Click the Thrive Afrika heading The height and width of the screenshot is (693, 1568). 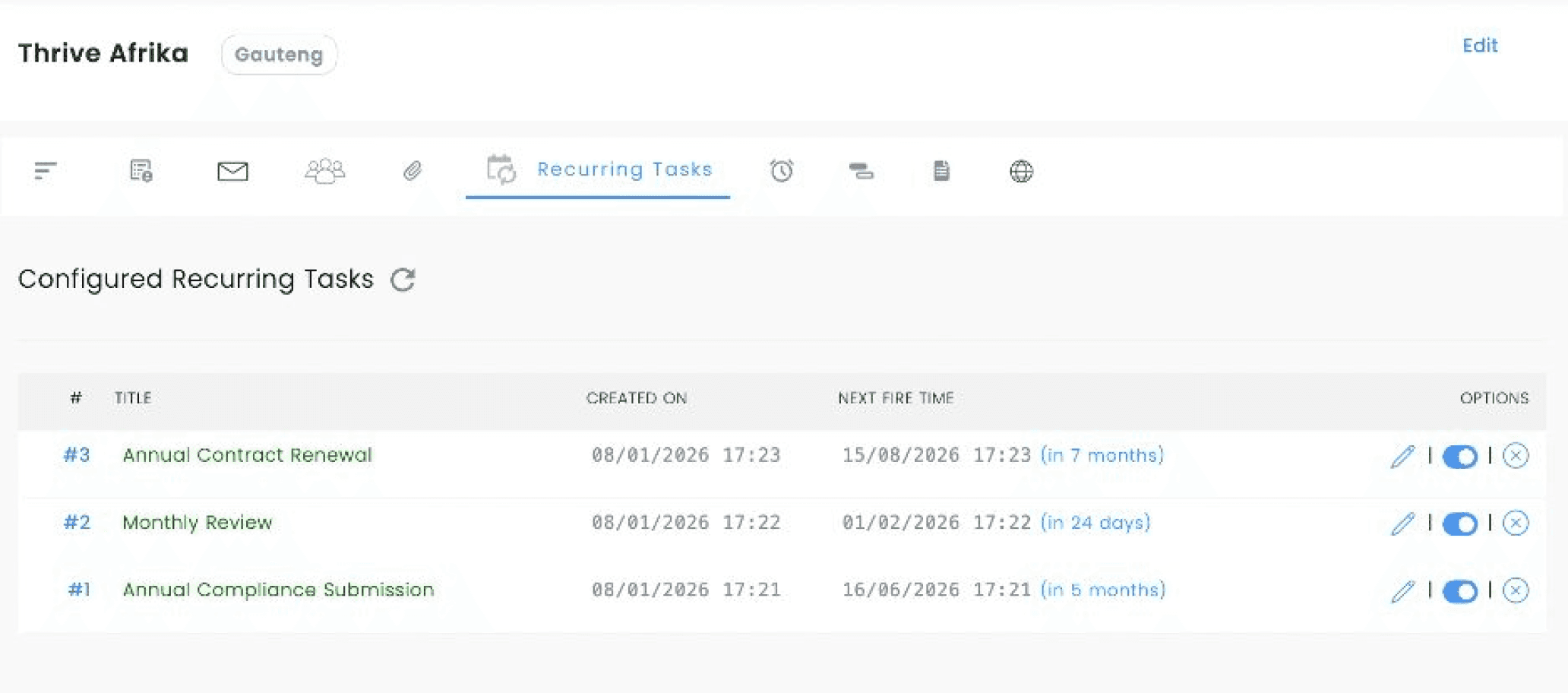pyautogui.click(x=103, y=53)
